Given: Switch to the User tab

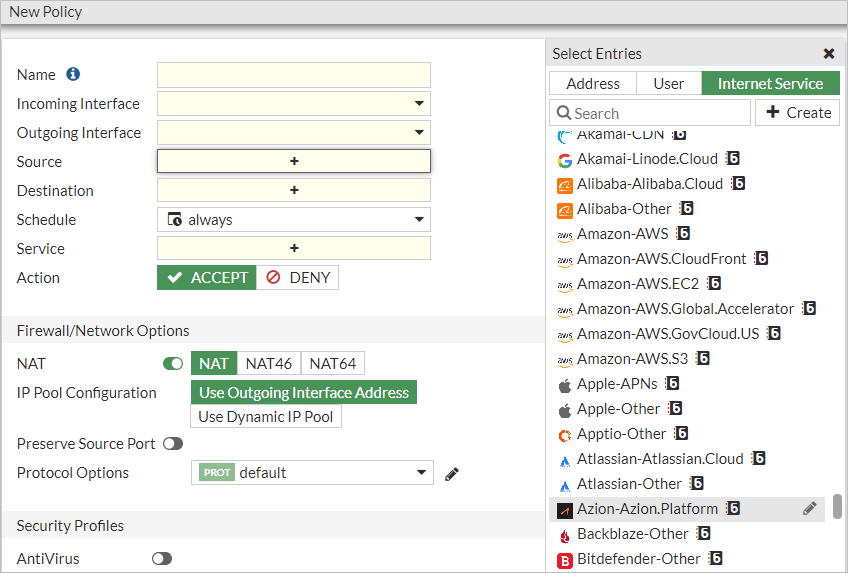Looking at the screenshot, I should coord(669,83).
